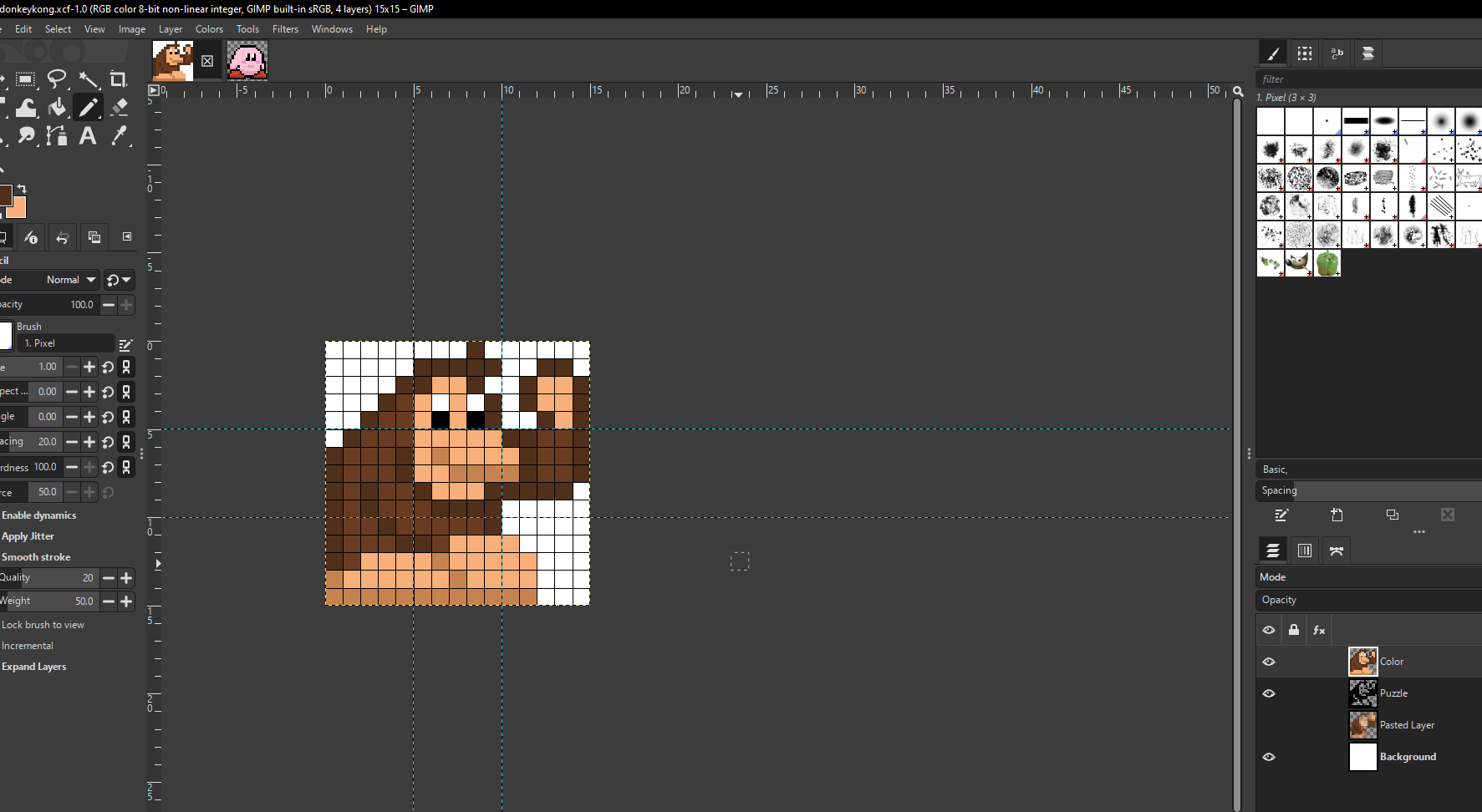Open the Colors menu
The height and width of the screenshot is (812, 1482).
point(209,29)
